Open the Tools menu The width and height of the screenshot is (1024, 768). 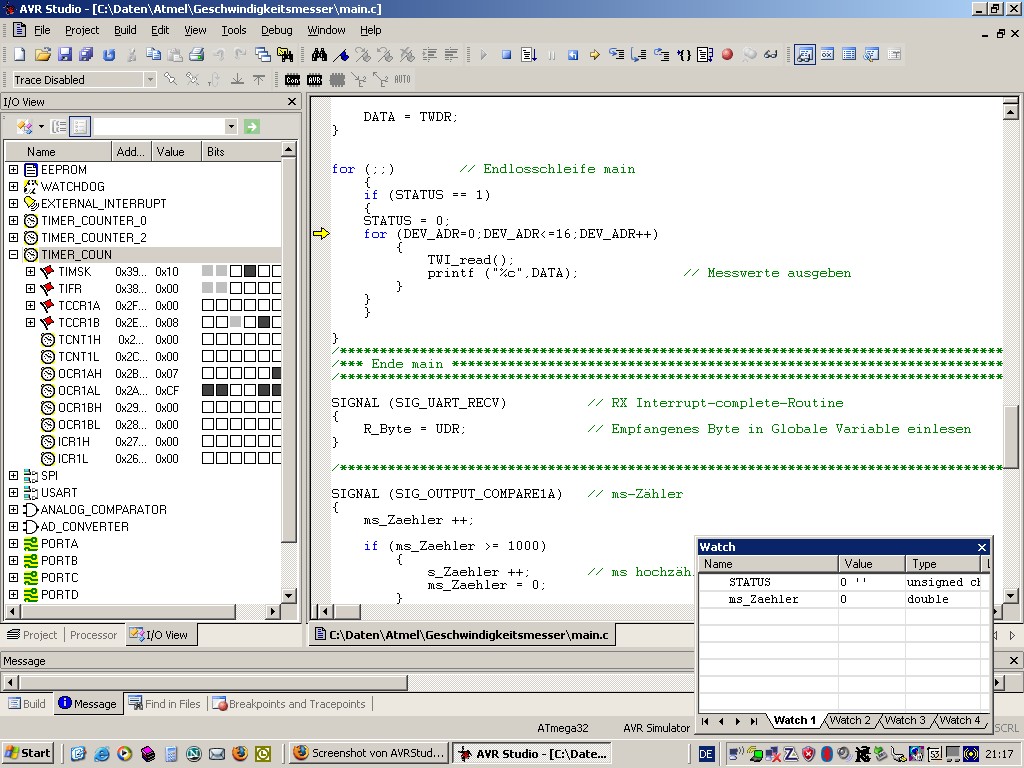tap(234, 30)
